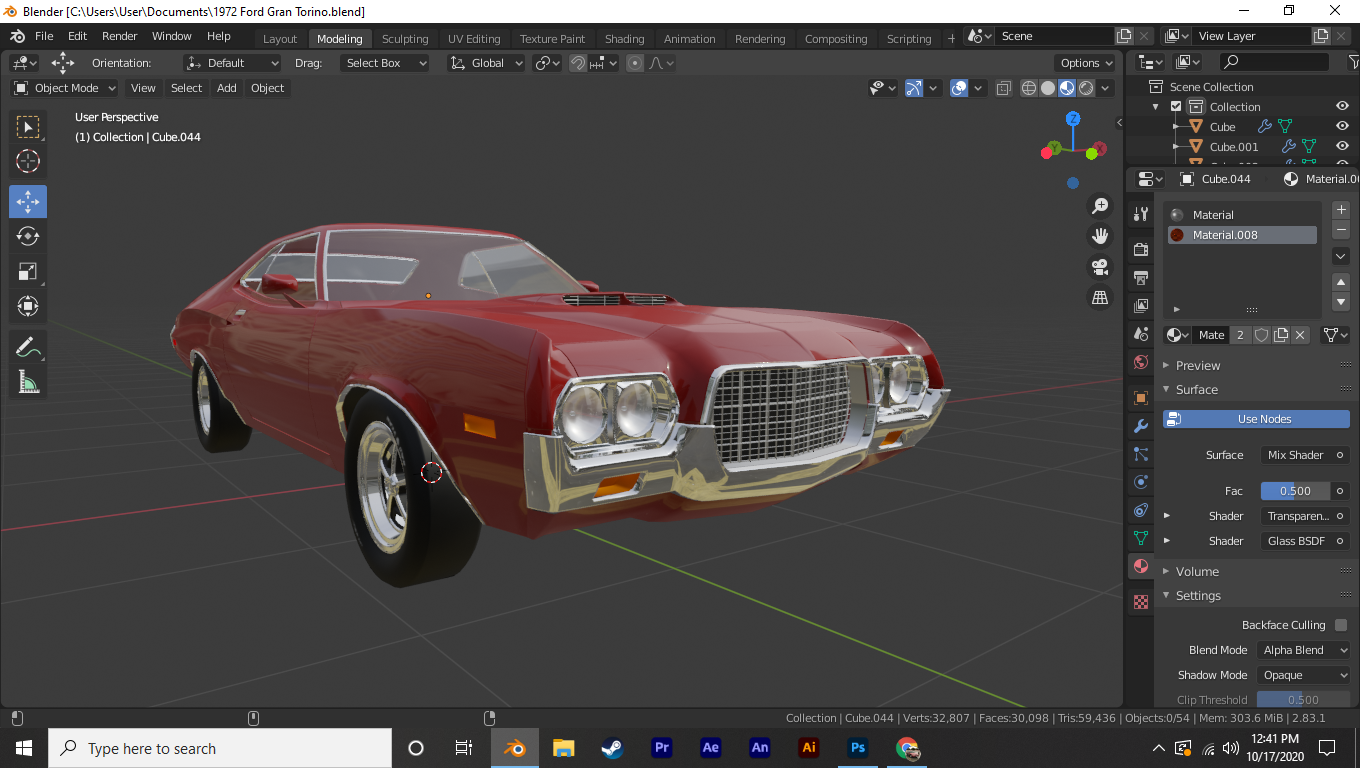Open the Modifiers wrench properties tab
The height and width of the screenshot is (768, 1360).
(x=1140, y=426)
